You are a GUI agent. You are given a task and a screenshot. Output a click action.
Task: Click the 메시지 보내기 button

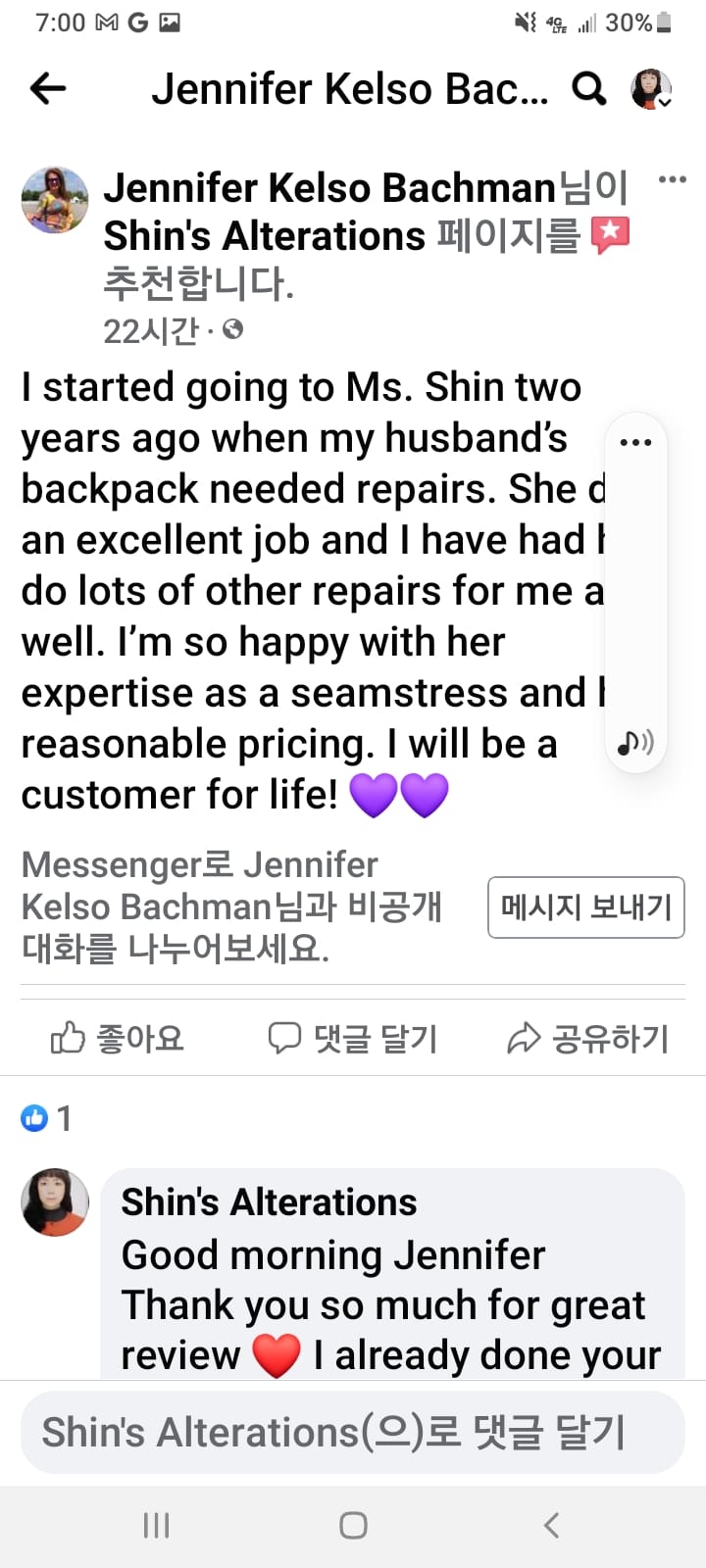[x=586, y=907]
